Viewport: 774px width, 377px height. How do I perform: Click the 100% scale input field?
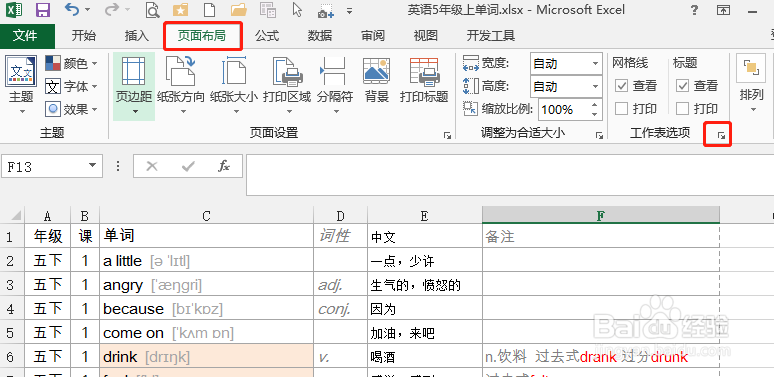pyautogui.click(x=563, y=109)
